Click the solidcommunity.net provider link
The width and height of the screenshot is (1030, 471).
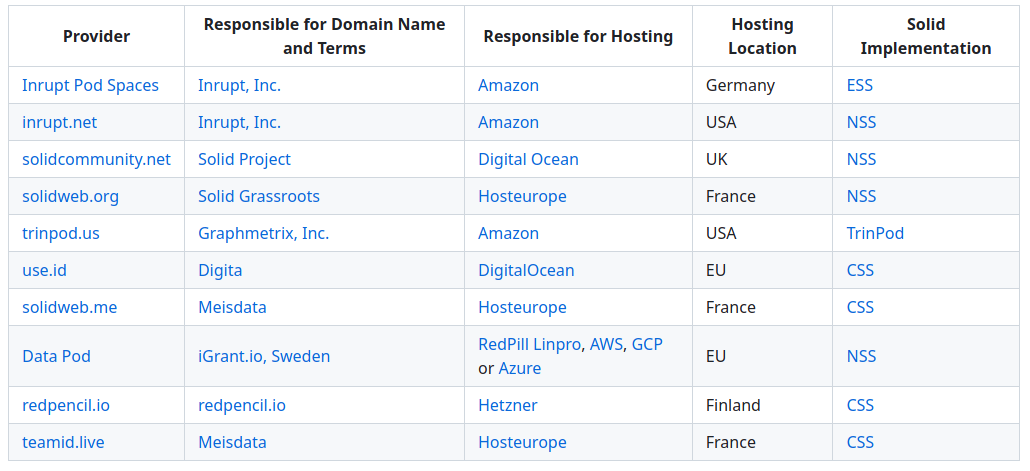[x=96, y=159]
